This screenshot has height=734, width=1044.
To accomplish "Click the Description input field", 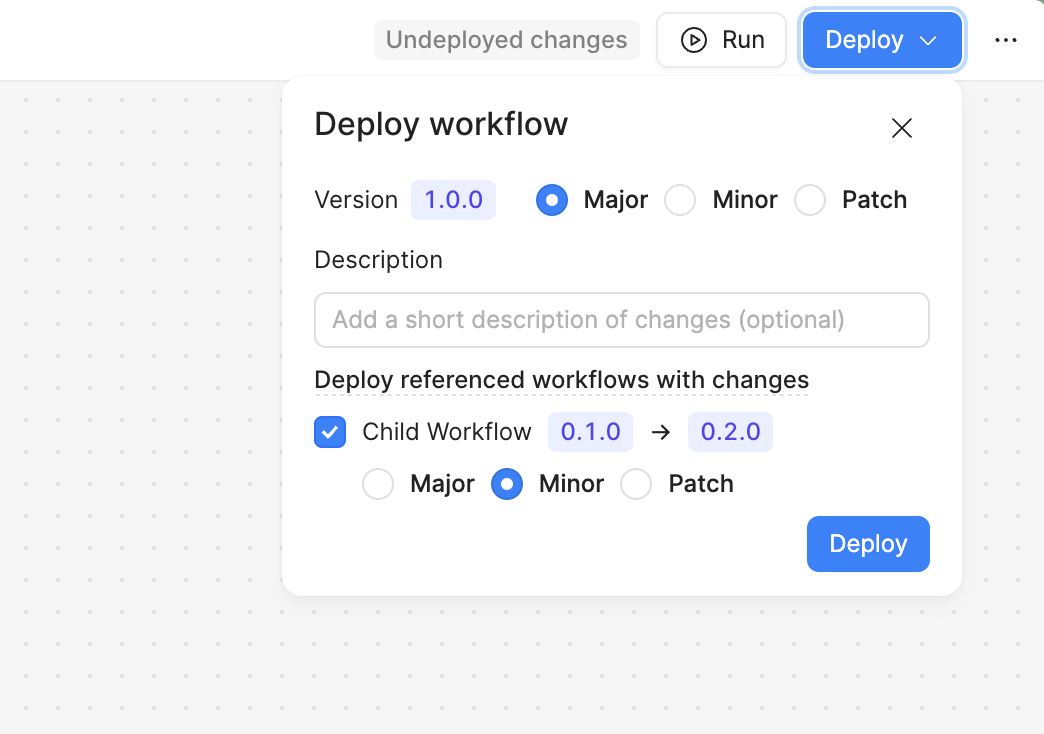I will (x=621, y=320).
